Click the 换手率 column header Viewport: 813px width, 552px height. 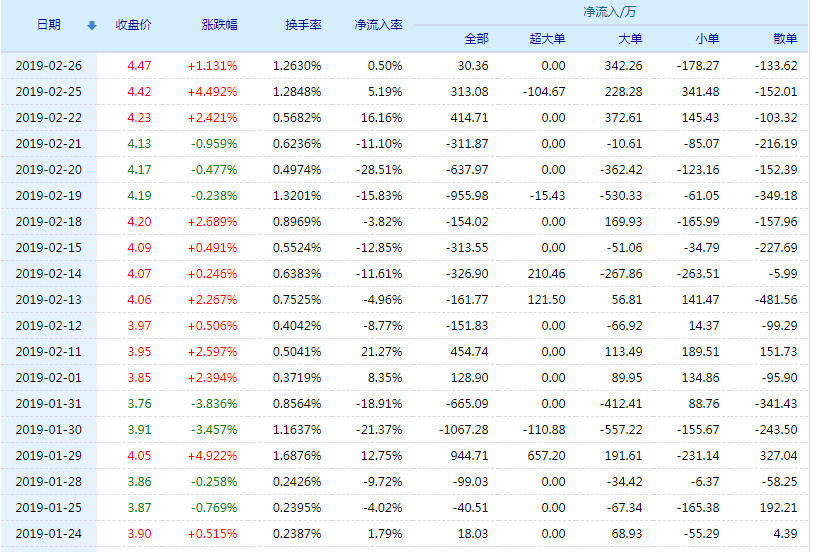(303, 24)
